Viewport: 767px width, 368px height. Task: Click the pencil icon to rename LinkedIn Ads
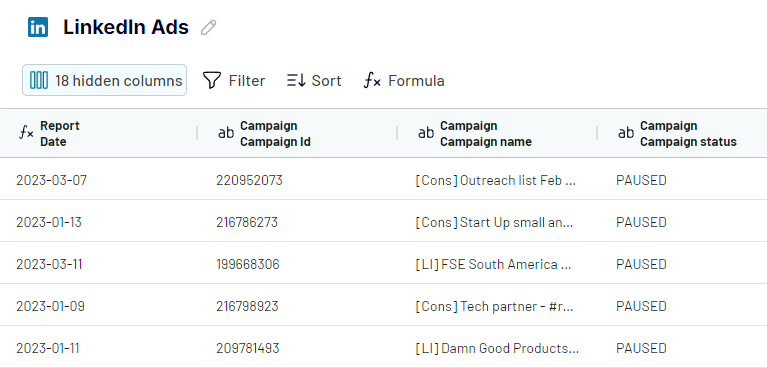(208, 27)
